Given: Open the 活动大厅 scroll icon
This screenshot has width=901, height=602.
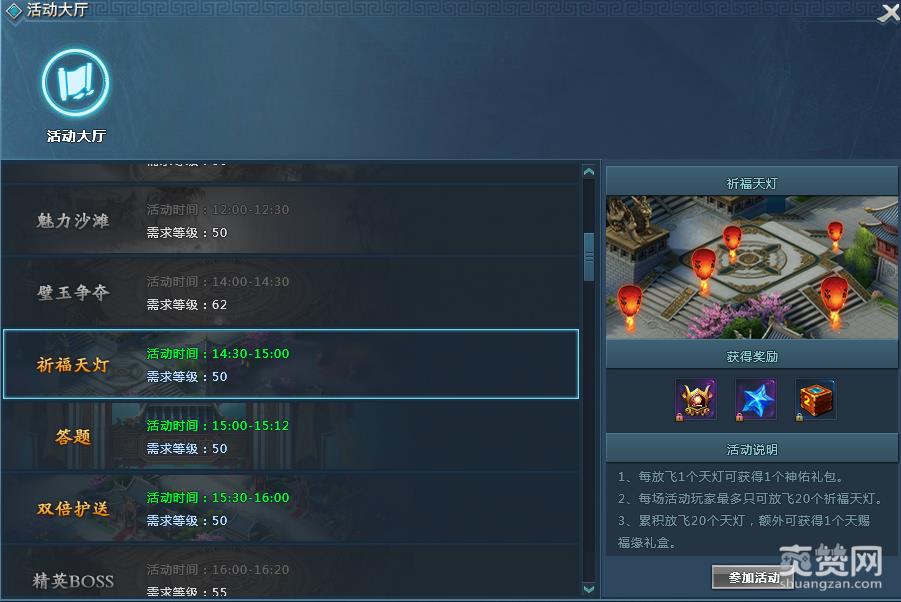Looking at the screenshot, I should click(x=75, y=83).
